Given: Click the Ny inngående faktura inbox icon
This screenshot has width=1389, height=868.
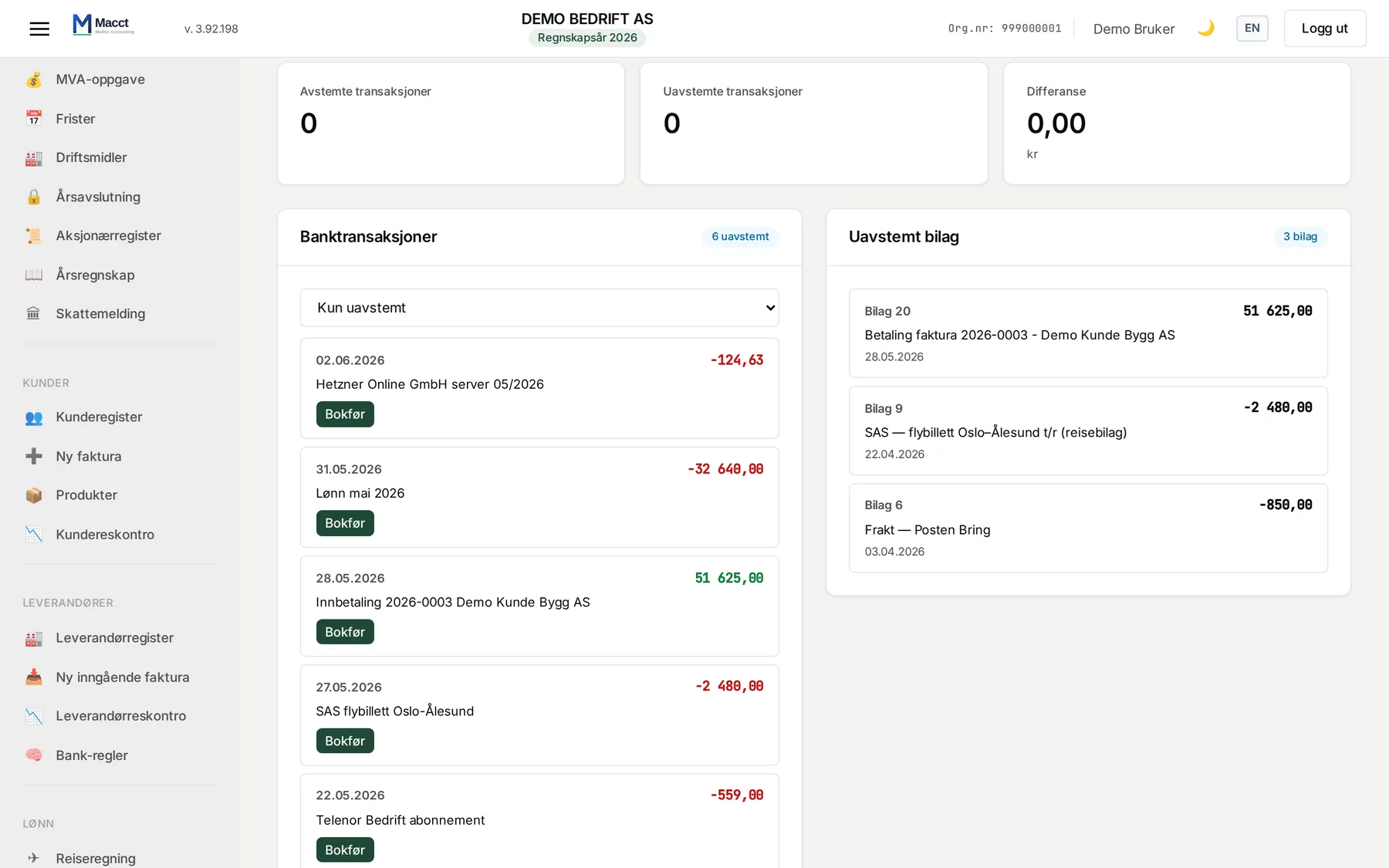Looking at the screenshot, I should pyautogui.click(x=34, y=677).
